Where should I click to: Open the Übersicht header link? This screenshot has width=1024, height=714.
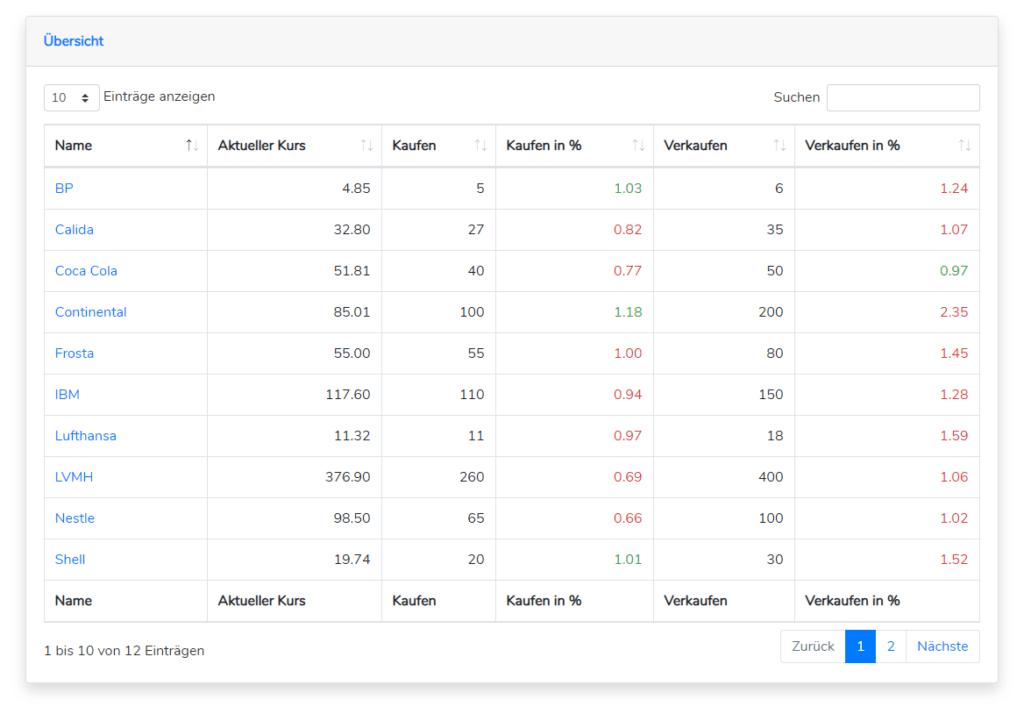click(x=73, y=41)
